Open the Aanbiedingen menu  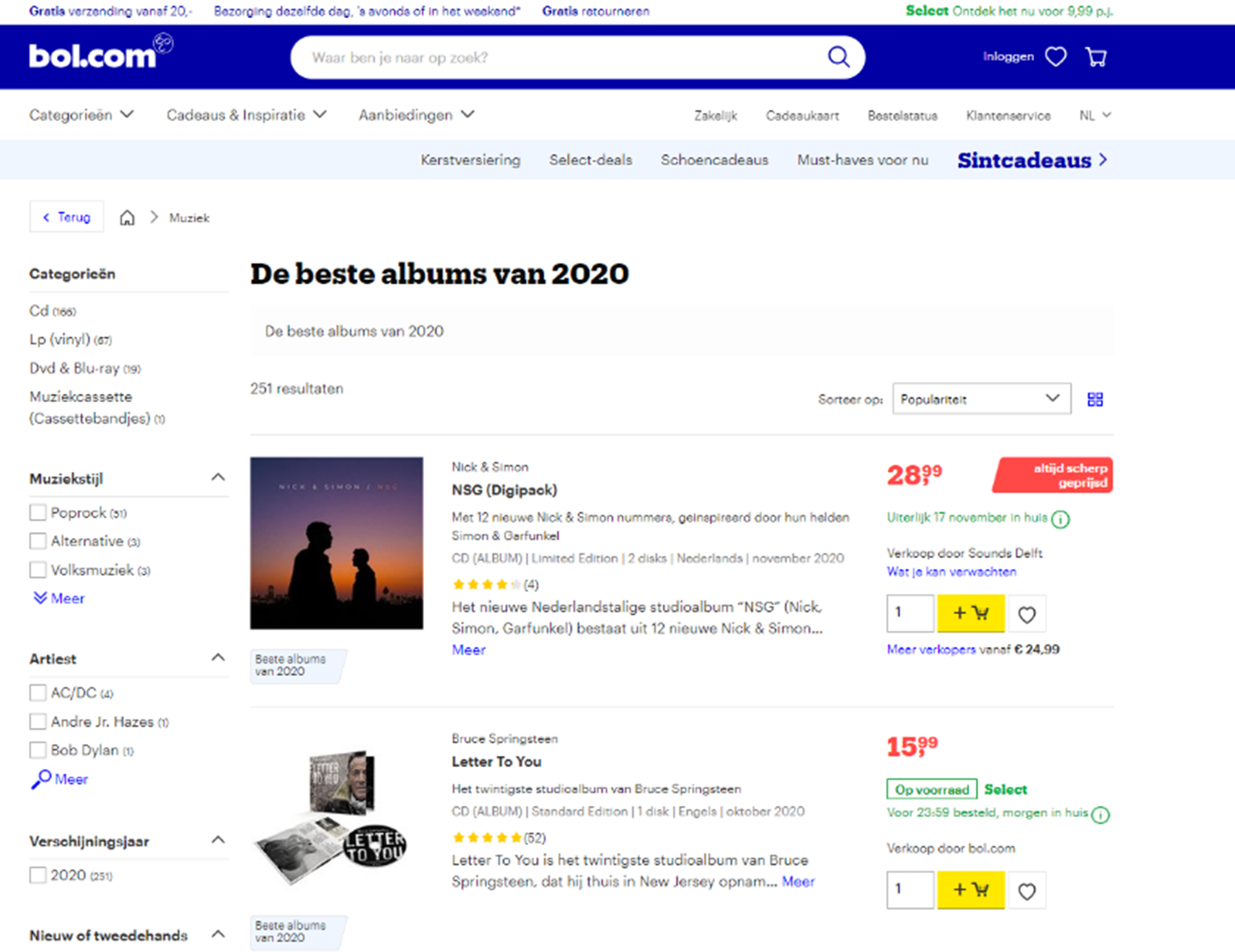click(x=416, y=115)
